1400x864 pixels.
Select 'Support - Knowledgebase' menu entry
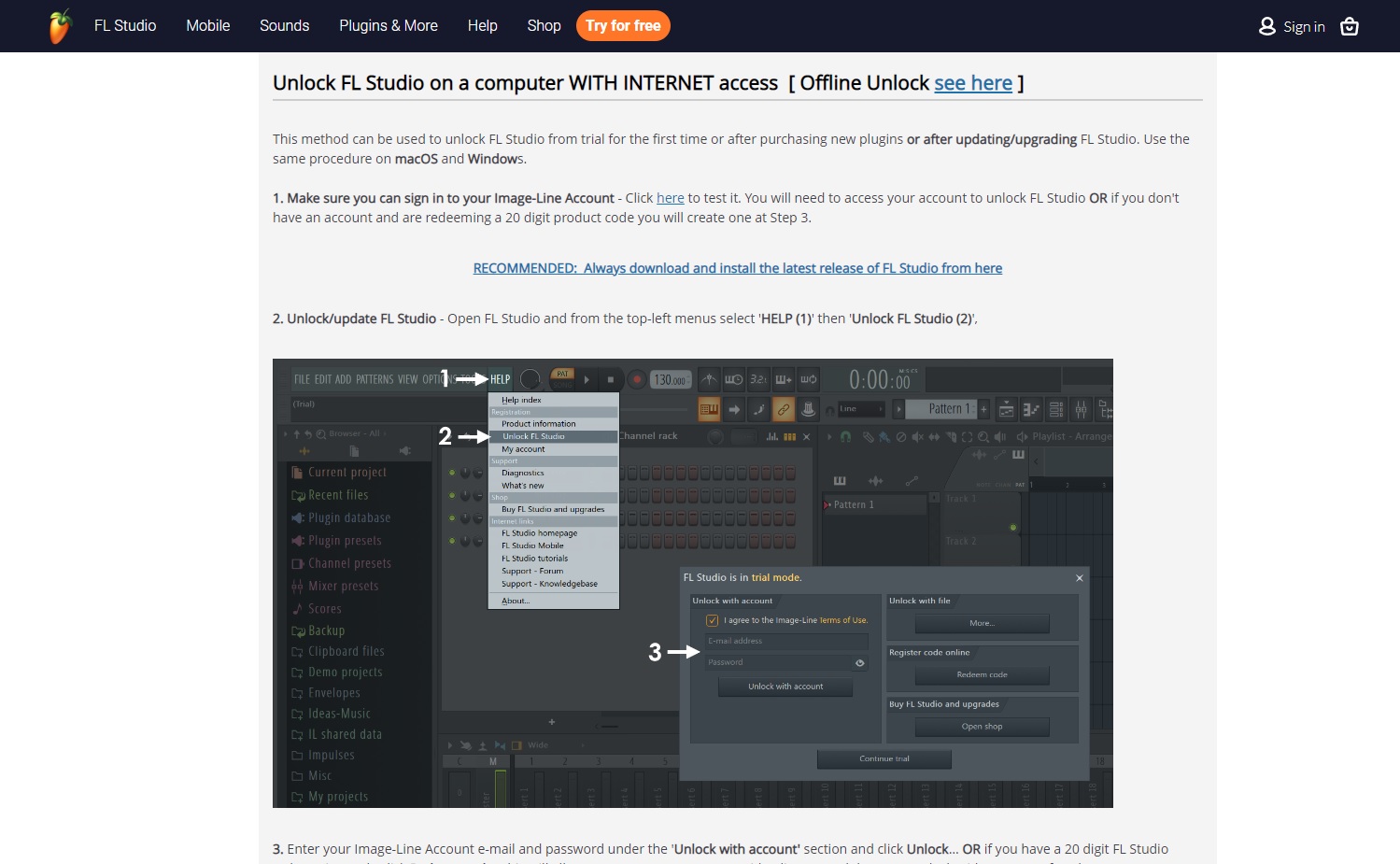553,584
